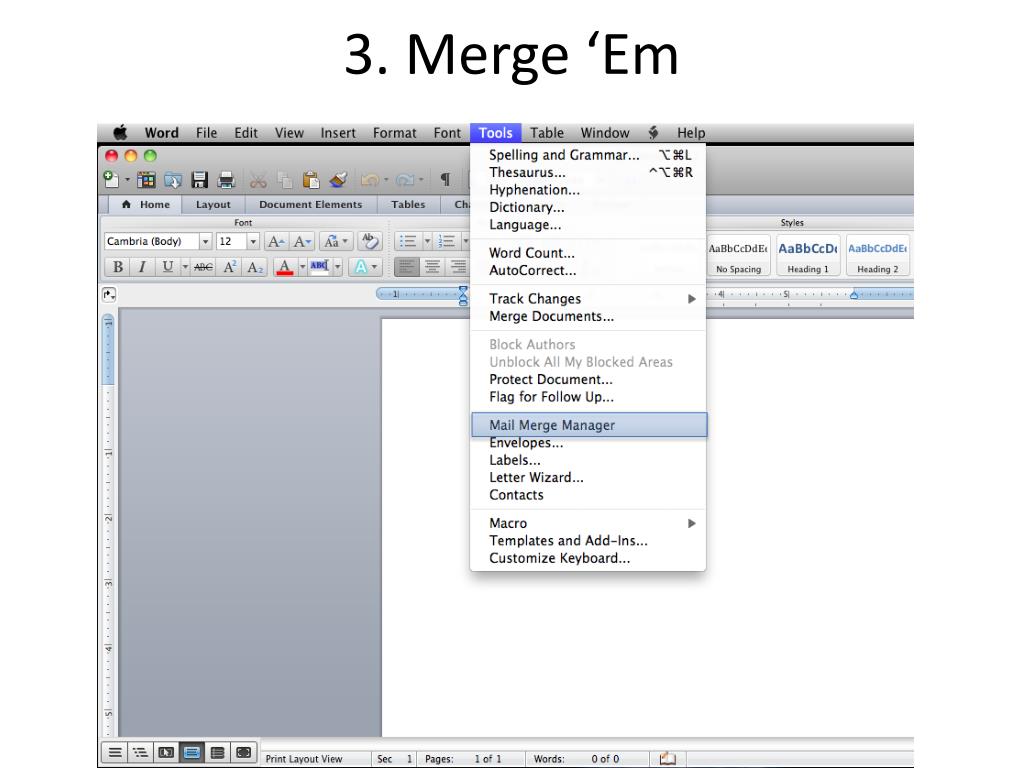This screenshot has height=768, width=1024.
Task: Open the Insert menu
Action: coord(338,133)
